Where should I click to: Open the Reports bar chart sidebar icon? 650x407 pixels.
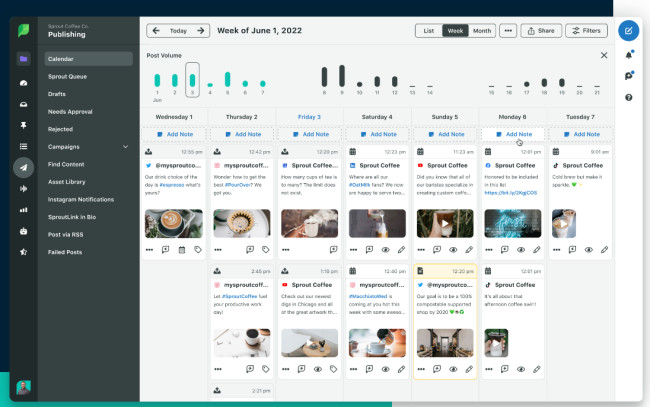(22, 210)
